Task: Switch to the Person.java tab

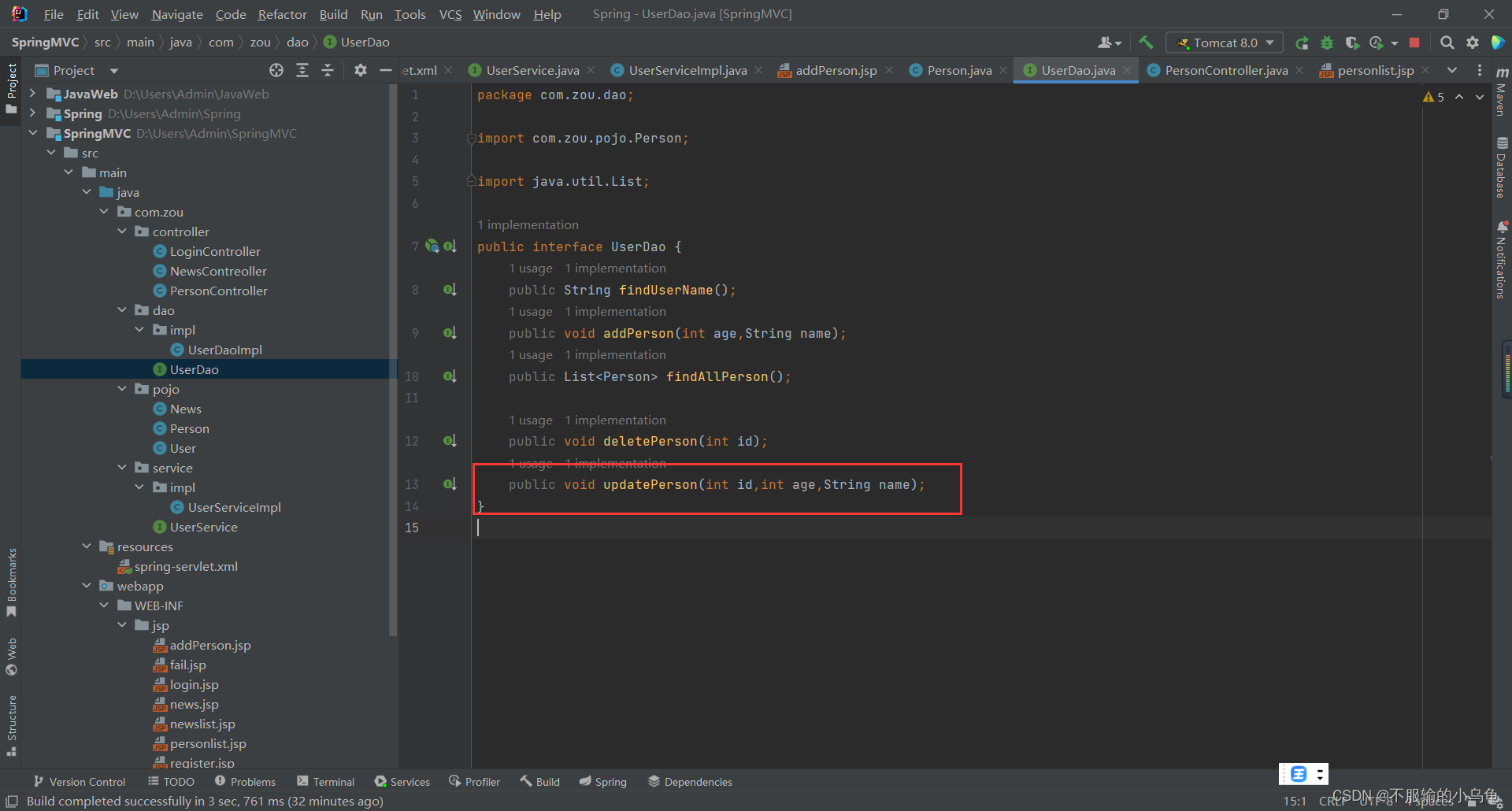Action: 956,70
